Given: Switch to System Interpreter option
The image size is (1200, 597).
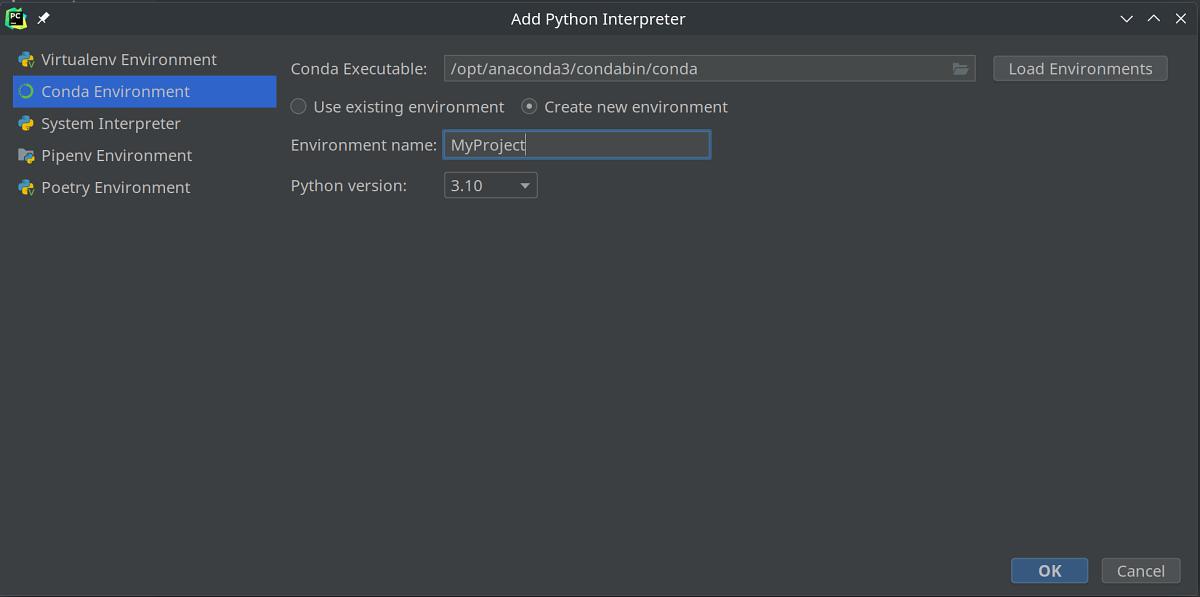Looking at the screenshot, I should (x=110, y=123).
